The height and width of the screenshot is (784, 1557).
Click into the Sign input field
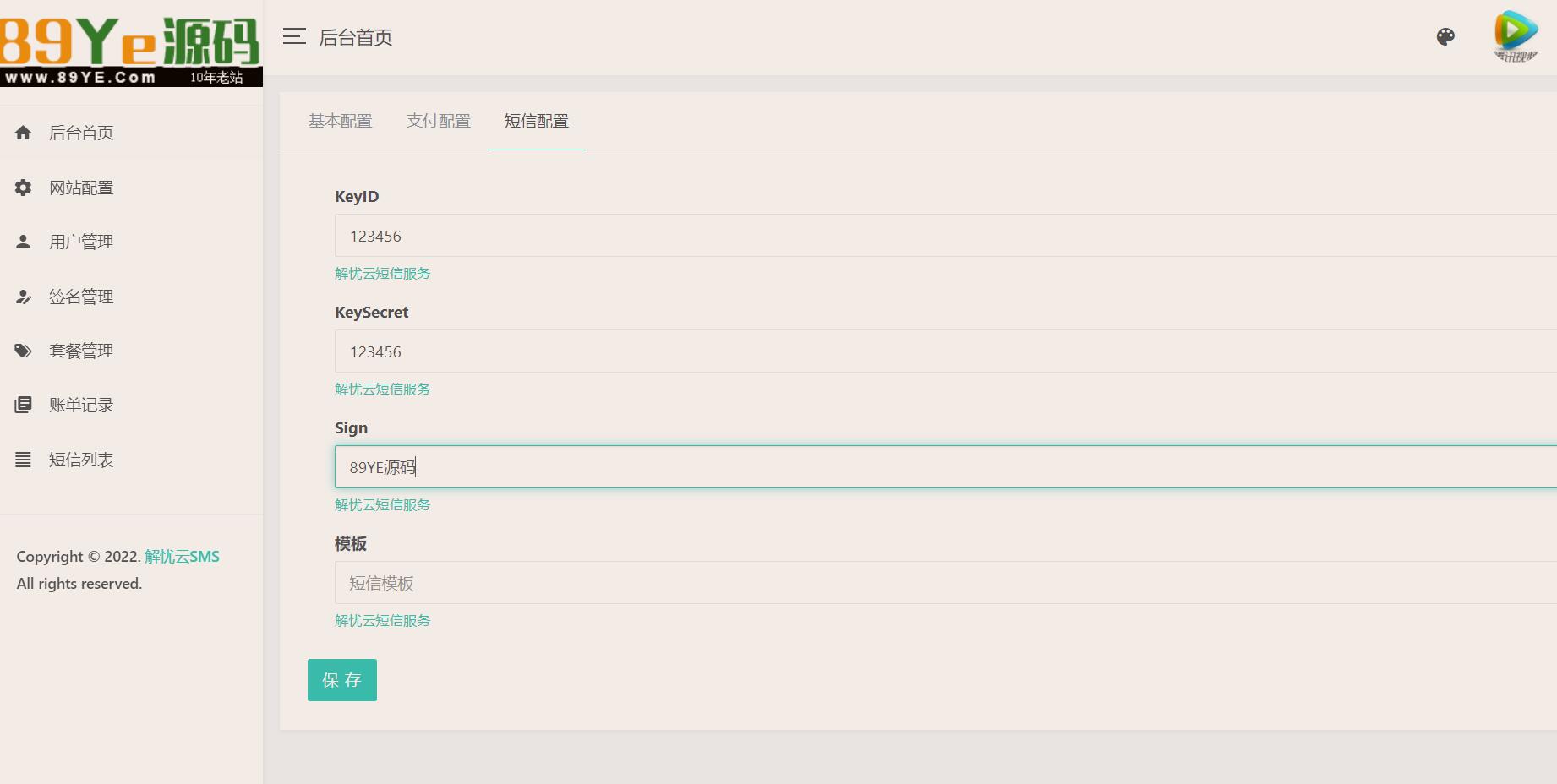click(946, 467)
